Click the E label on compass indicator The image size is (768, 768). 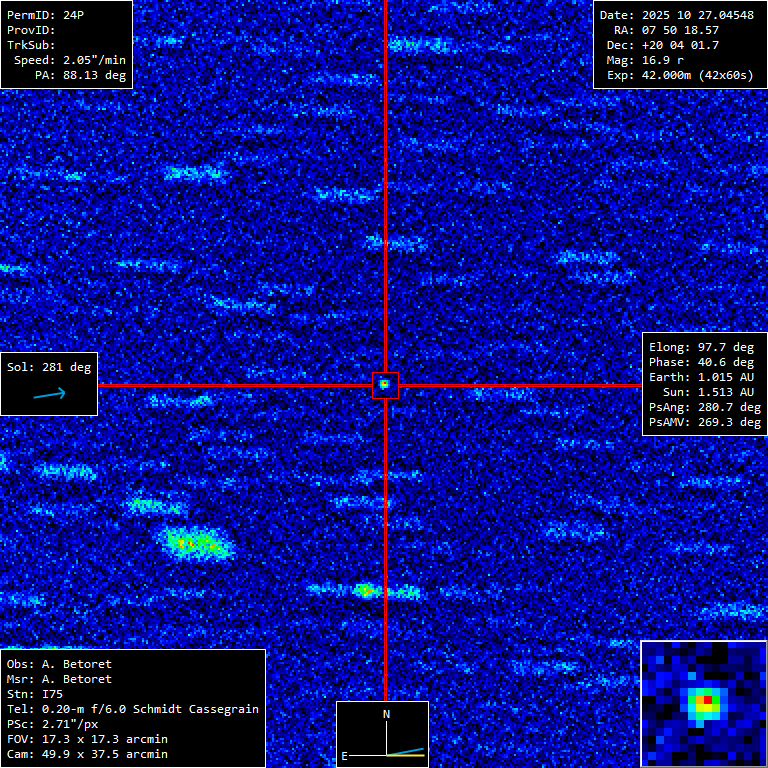(x=345, y=756)
